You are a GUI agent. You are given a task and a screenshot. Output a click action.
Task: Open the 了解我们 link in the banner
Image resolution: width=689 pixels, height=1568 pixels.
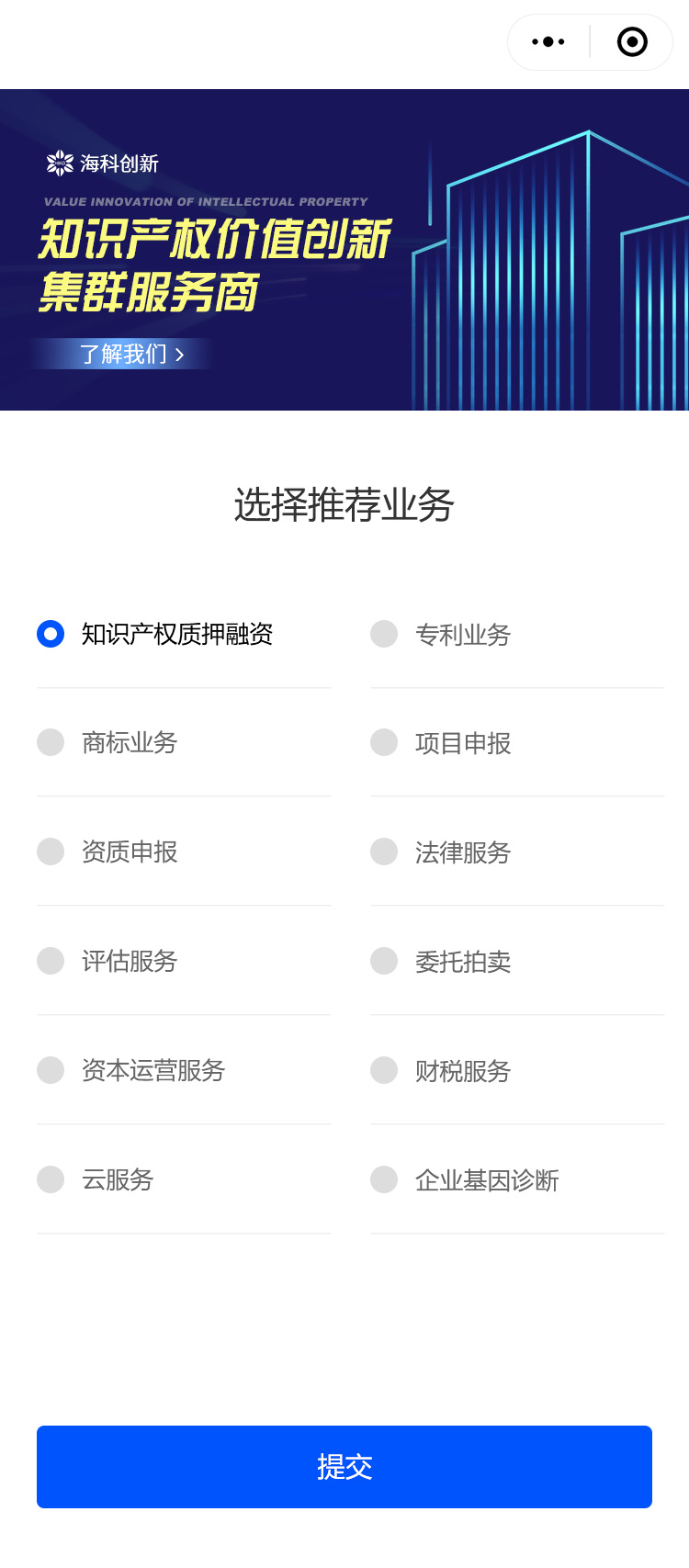point(123,354)
